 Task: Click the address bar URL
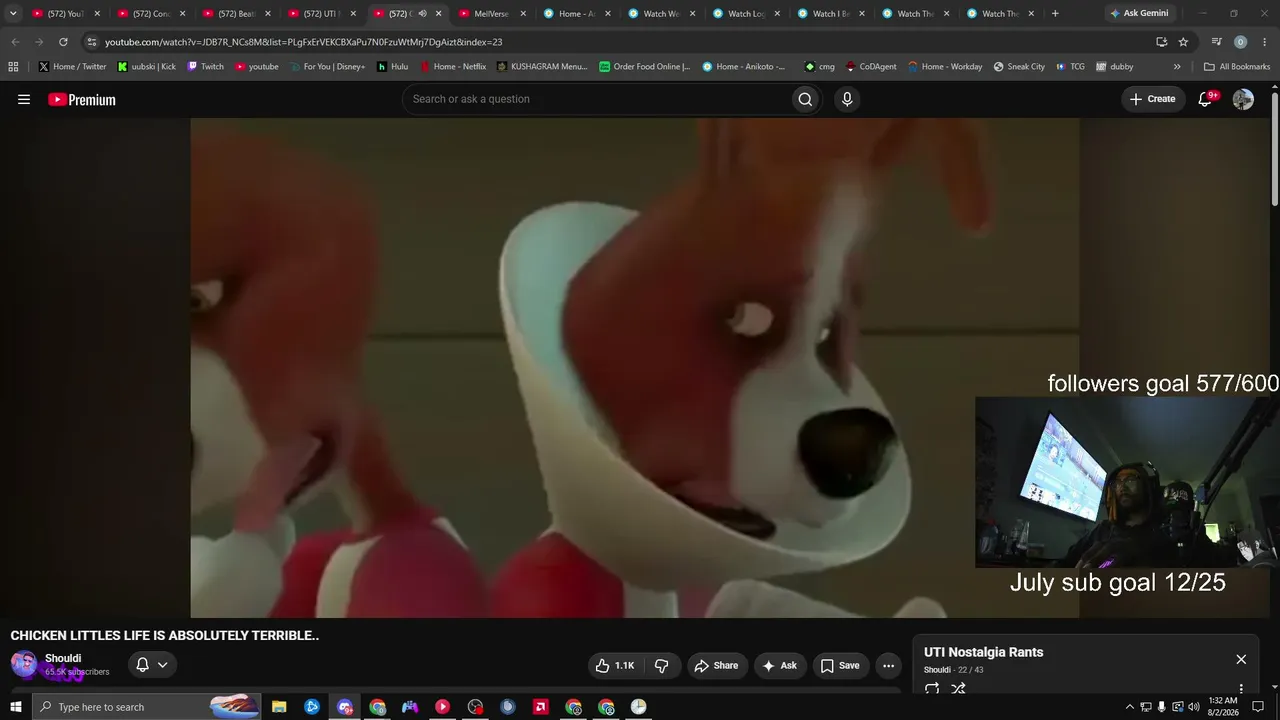pyautogui.click(x=304, y=42)
